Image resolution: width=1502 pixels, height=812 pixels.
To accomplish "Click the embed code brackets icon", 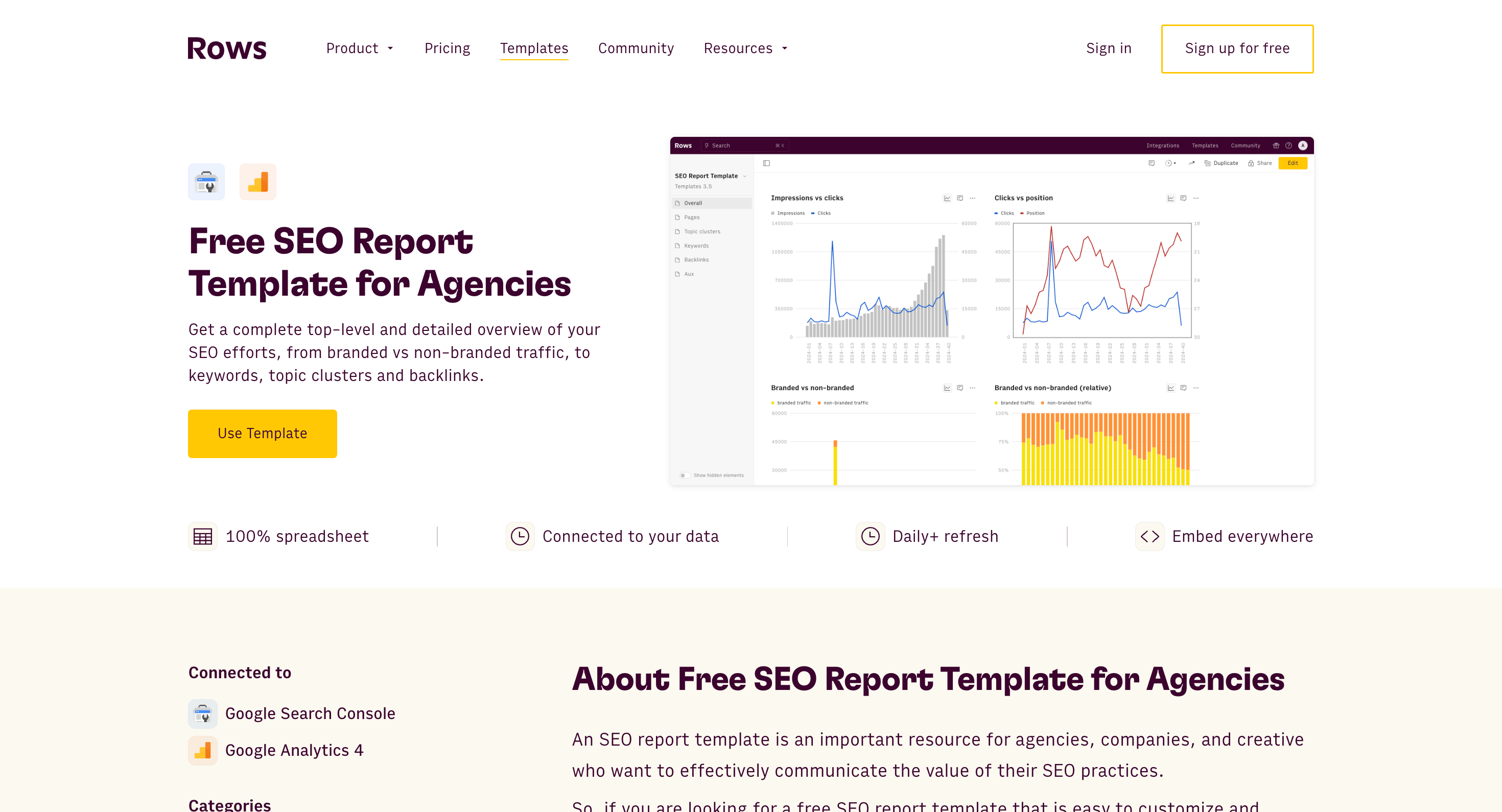I will click(x=1150, y=536).
